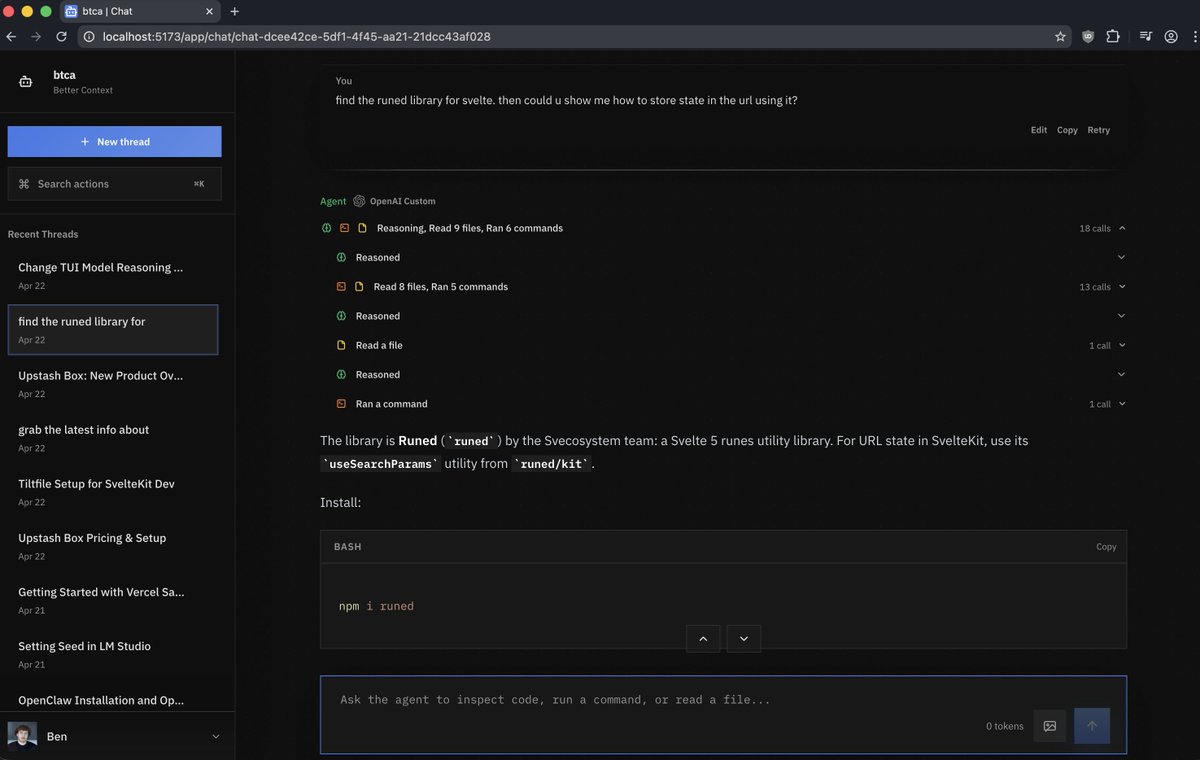The image size is (1200, 760).
Task: Click the scroll-down arrow button
Action: pos(744,639)
